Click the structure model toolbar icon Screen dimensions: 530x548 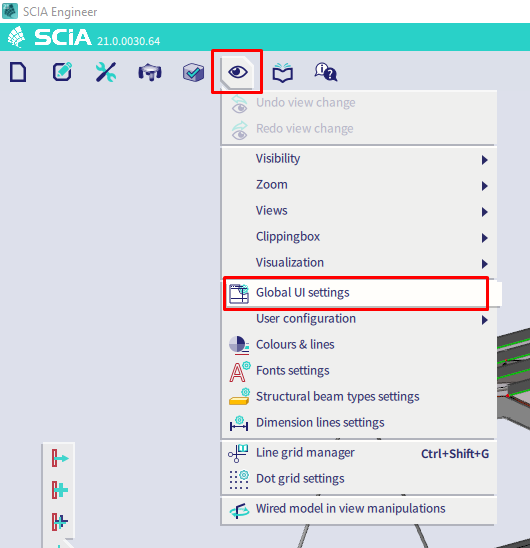click(150, 72)
